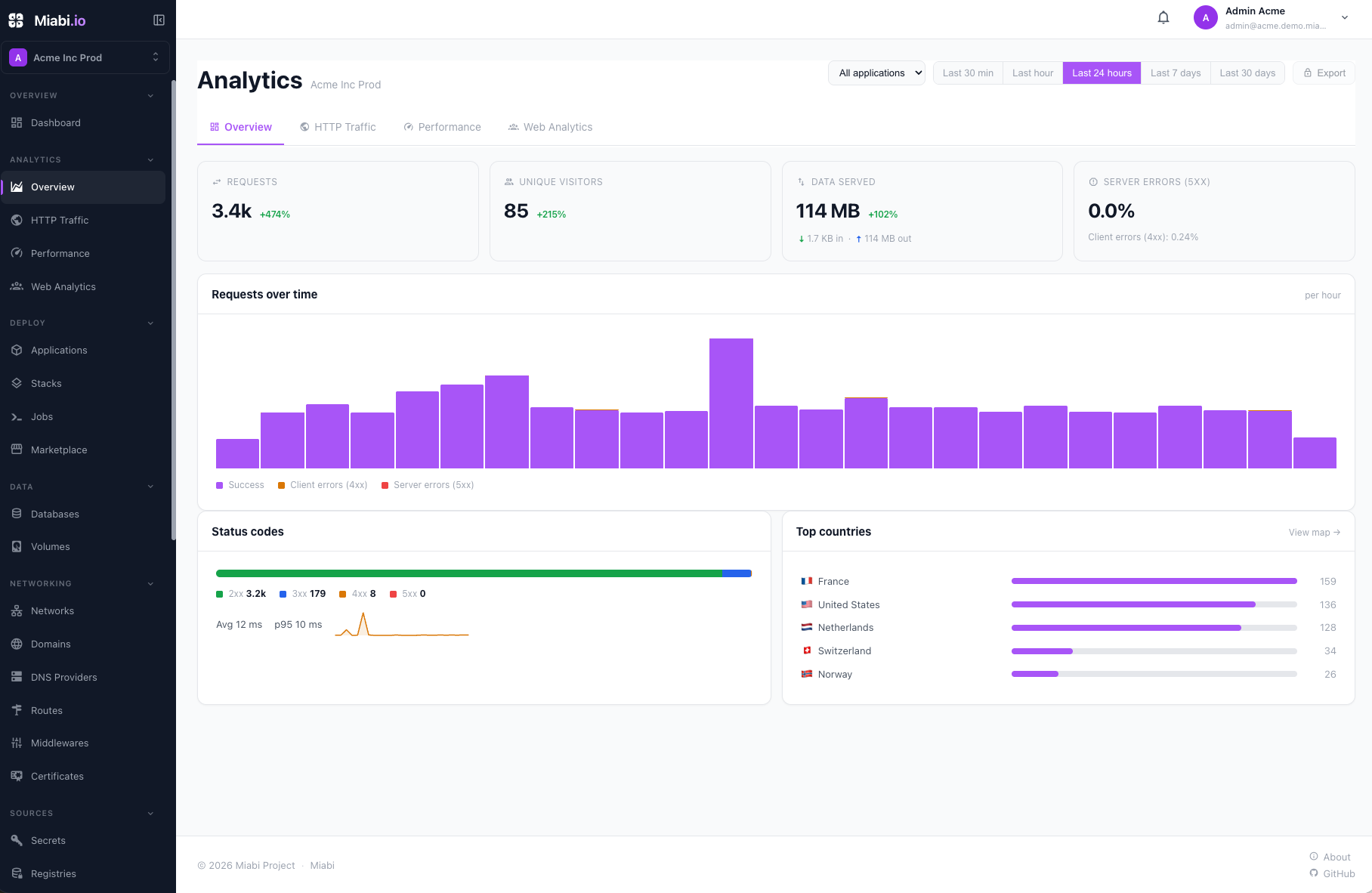Open the All applications dropdown
The image size is (1372, 893).
click(x=876, y=73)
